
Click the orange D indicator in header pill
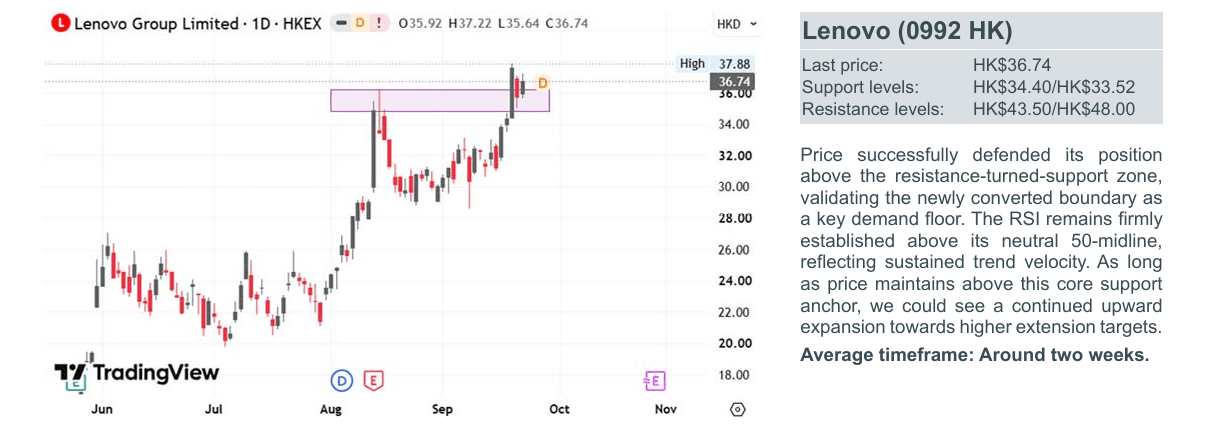[x=360, y=23]
